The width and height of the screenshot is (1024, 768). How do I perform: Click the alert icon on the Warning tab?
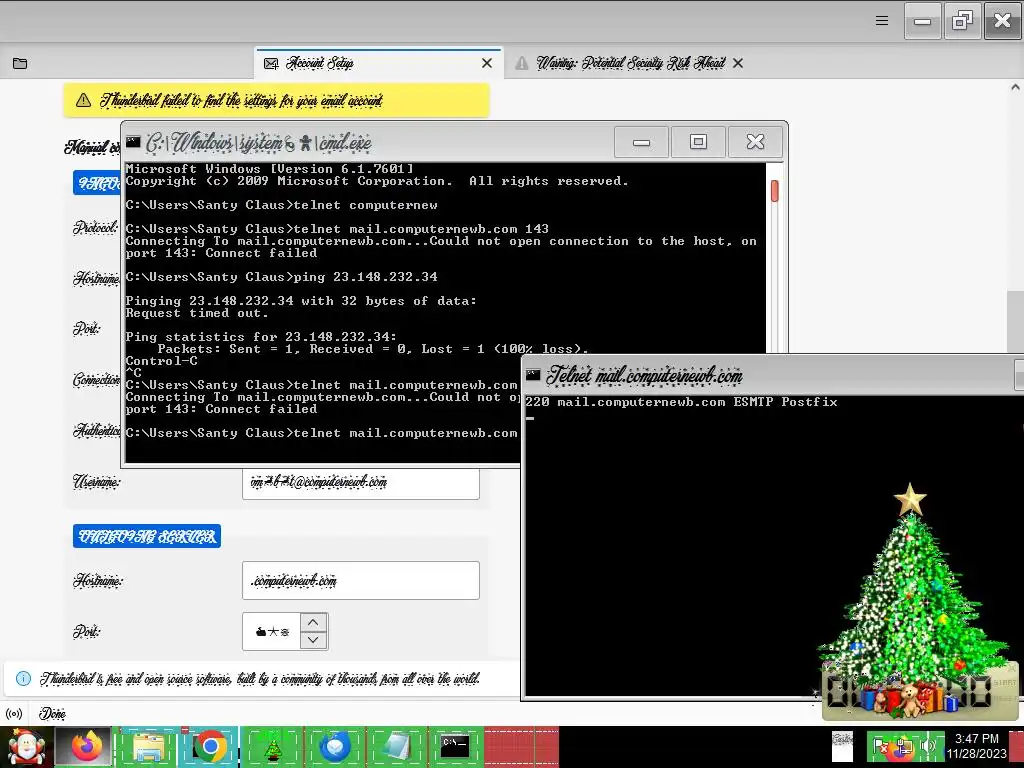(521, 63)
